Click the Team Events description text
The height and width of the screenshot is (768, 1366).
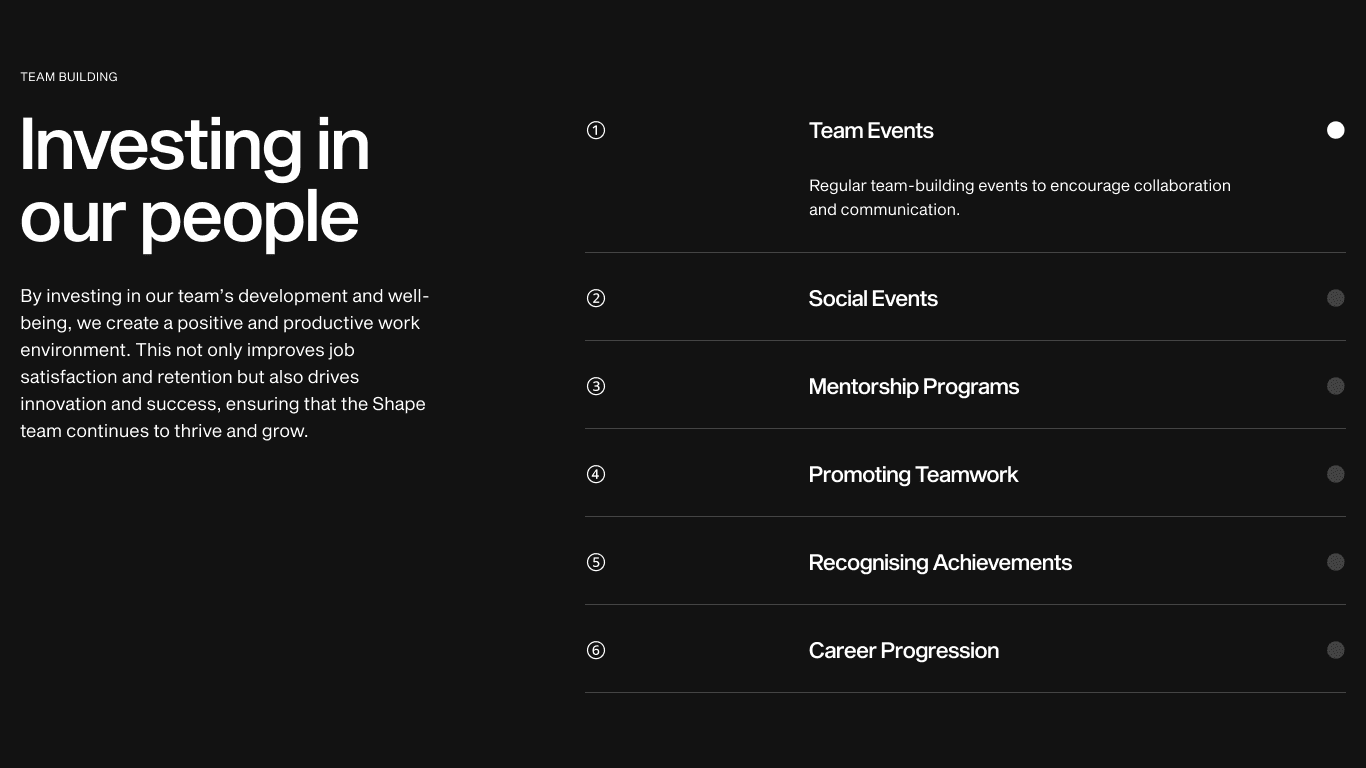click(1020, 197)
